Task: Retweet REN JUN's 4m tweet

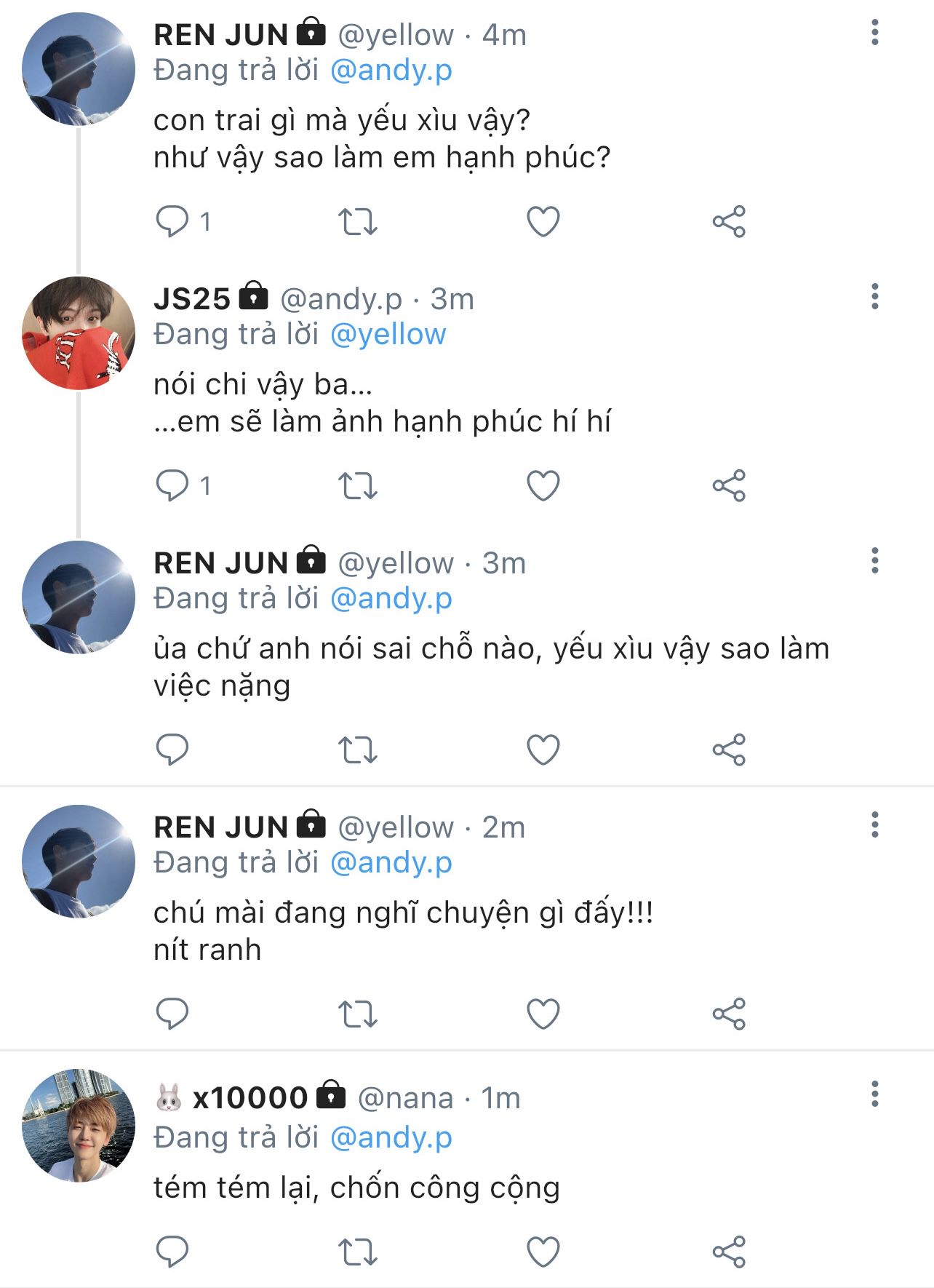Action: coord(357,221)
